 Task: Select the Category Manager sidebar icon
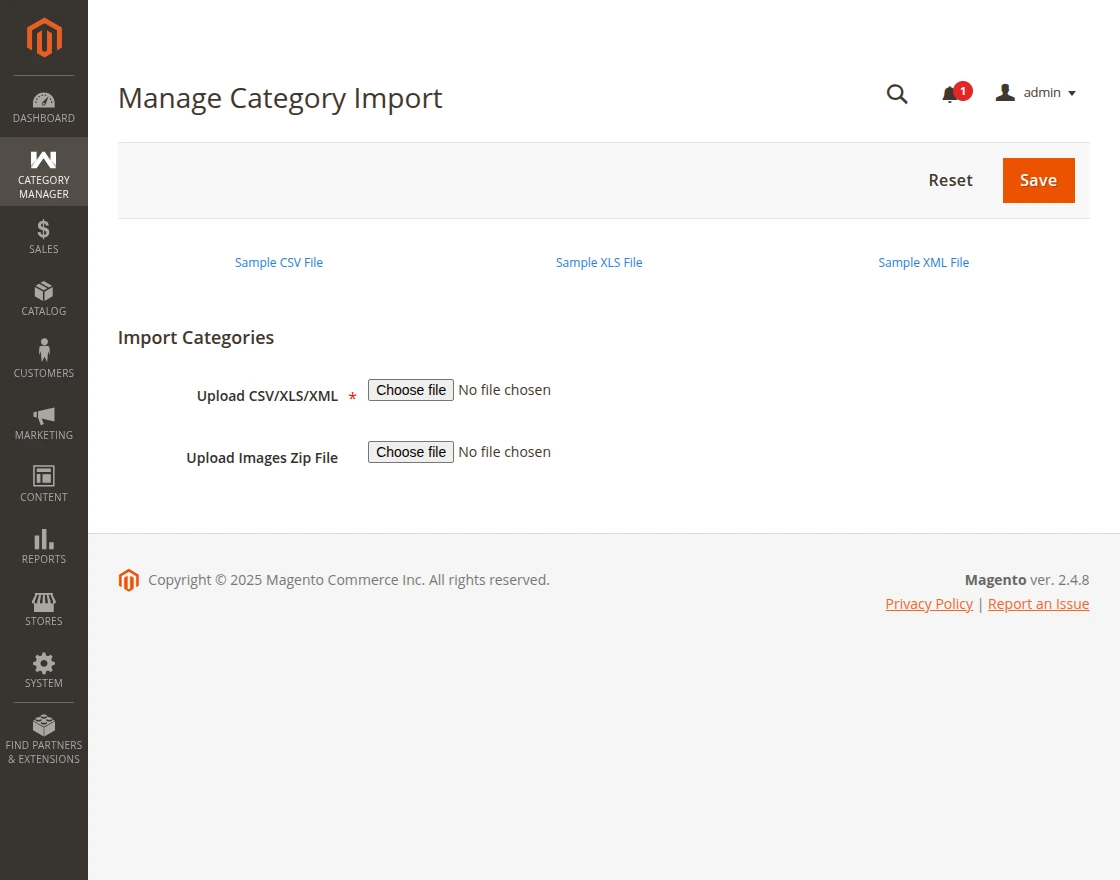[43, 172]
